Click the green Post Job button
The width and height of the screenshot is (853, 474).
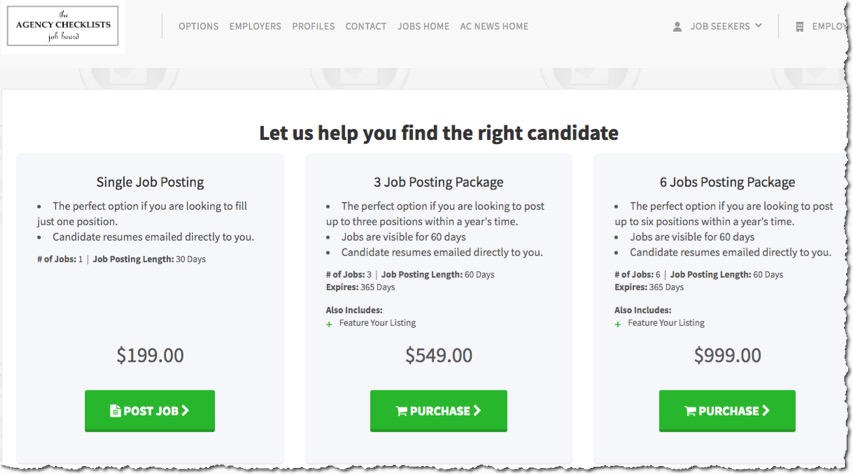pos(150,411)
